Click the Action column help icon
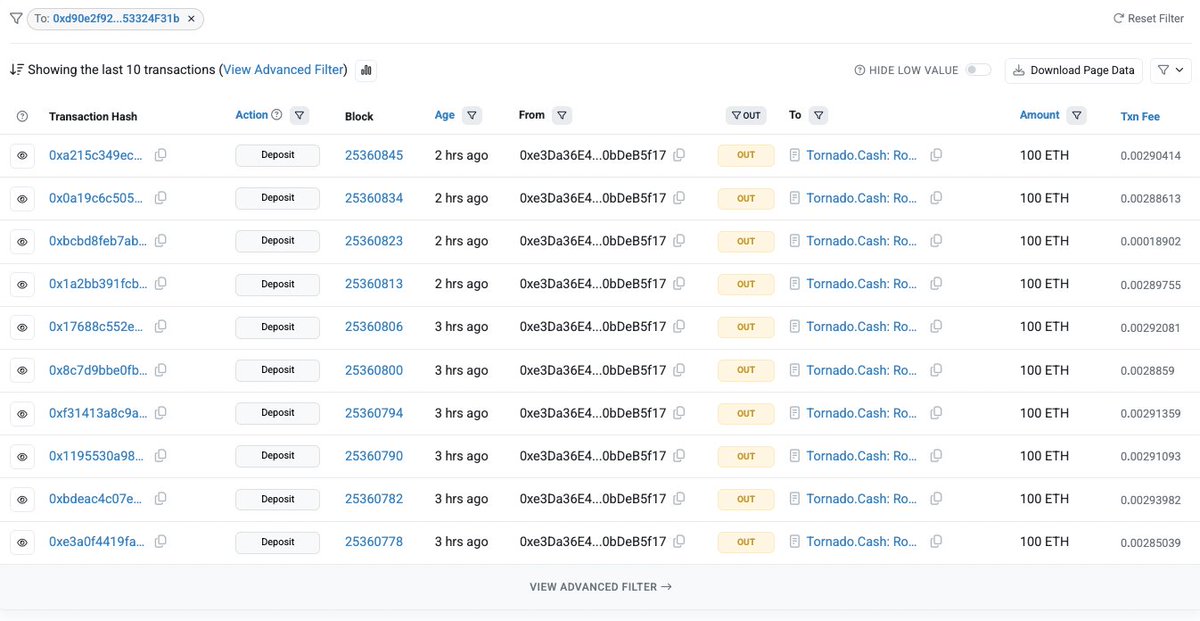The width and height of the screenshot is (1200, 621). point(277,115)
